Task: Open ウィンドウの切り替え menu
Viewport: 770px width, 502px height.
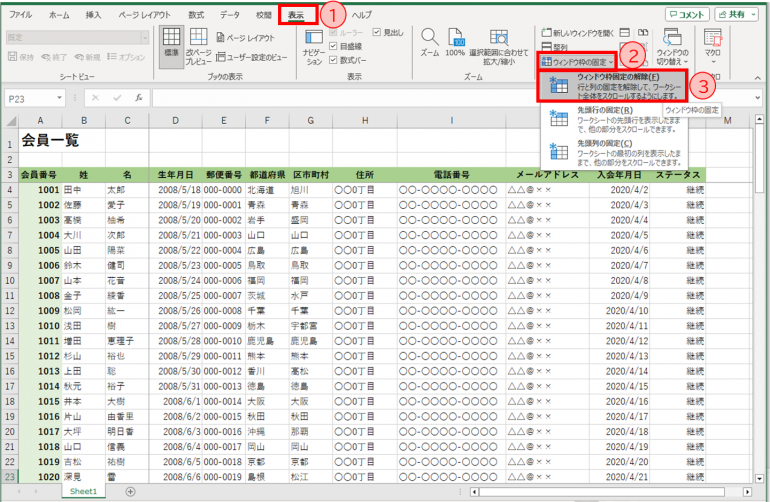Action: coord(672,46)
